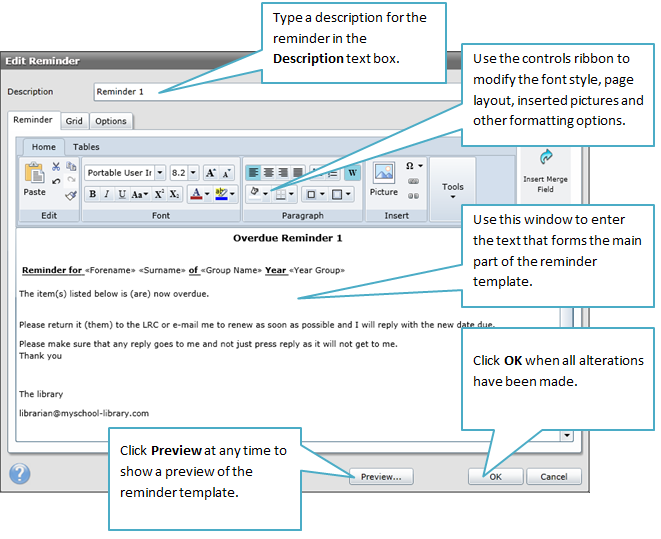This screenshot has height=539, width=661.
Task: Toggle Underline formatting
Action: (x=120, y=194)
